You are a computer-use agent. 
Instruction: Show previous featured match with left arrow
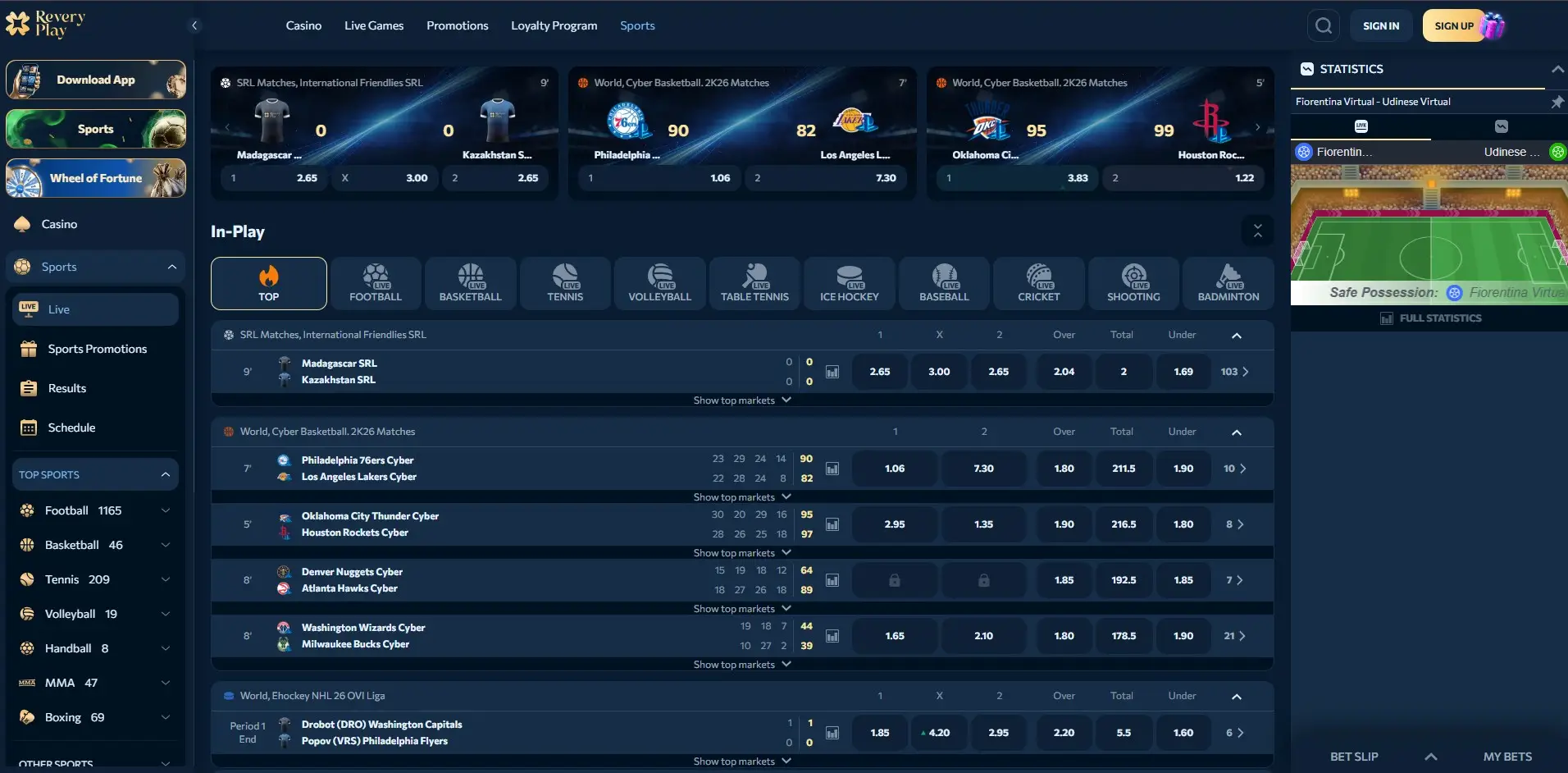coord(227,127)
